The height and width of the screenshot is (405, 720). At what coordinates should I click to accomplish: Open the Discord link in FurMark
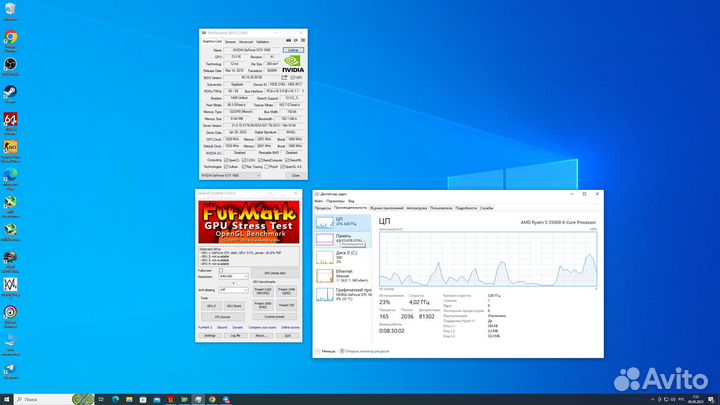coord(222,327)
